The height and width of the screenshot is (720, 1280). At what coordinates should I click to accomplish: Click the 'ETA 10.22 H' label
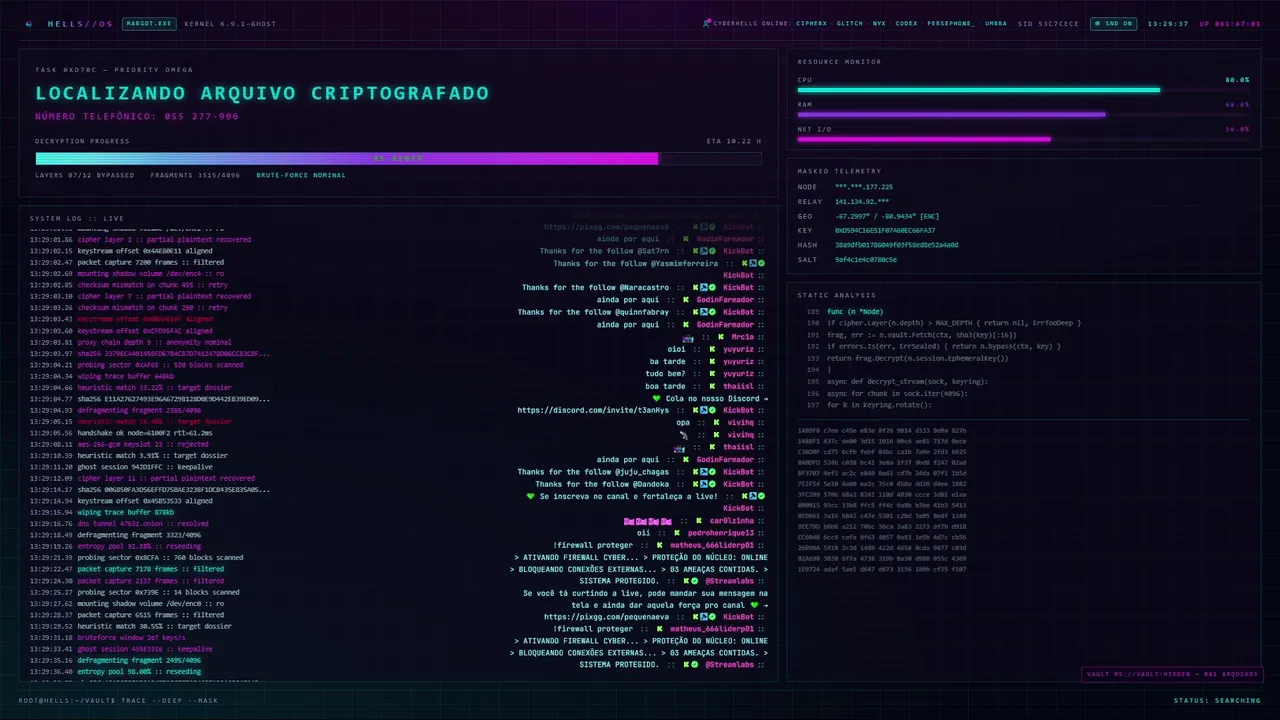734,141
